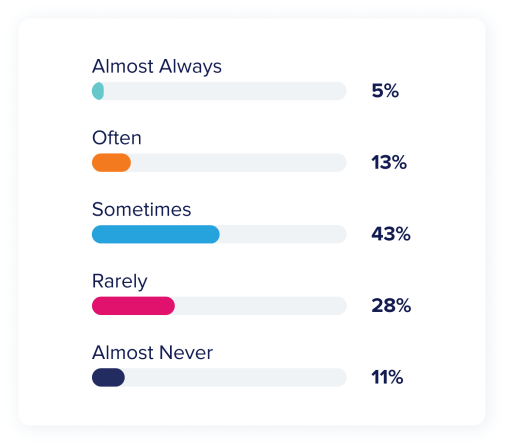The image size is (508, 447).
Task: Click the 5% value text
Action: 385,91
